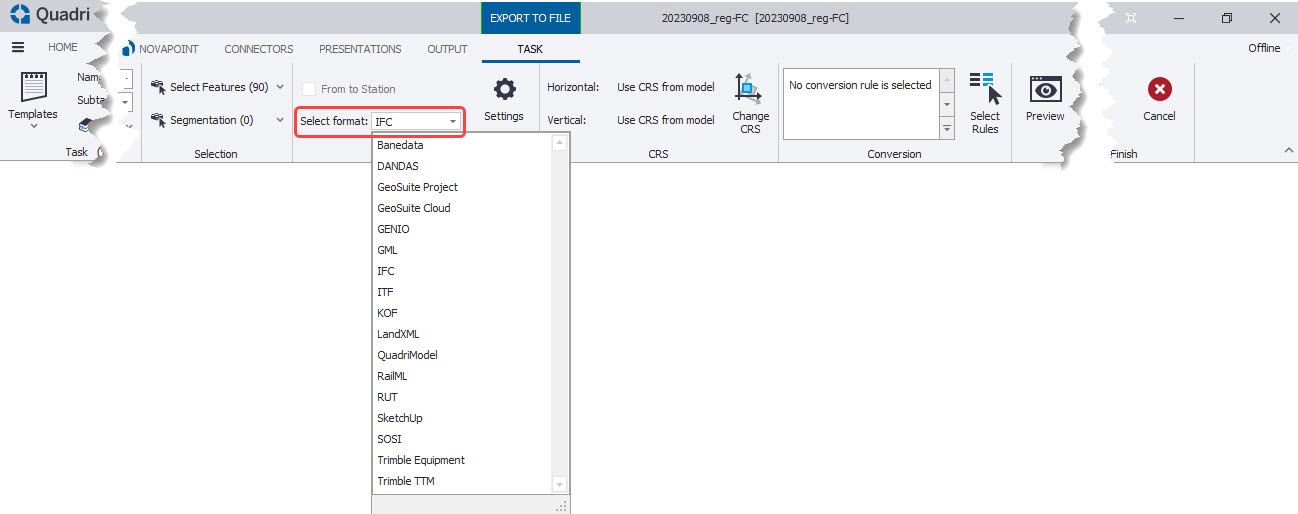Select the TASK tab

coord(530,49)
